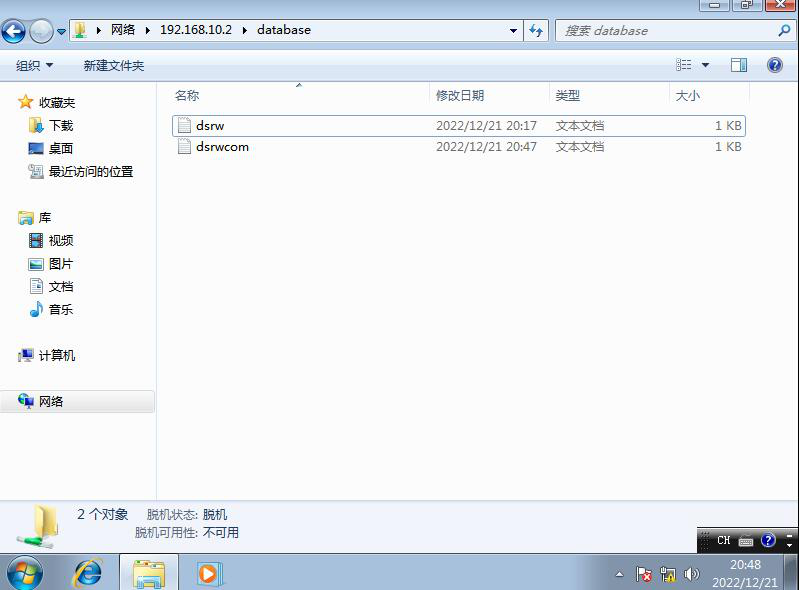The image size is (799, 590).
Task: Click the shared folder icon in details pane
Action: coord(39,526)
